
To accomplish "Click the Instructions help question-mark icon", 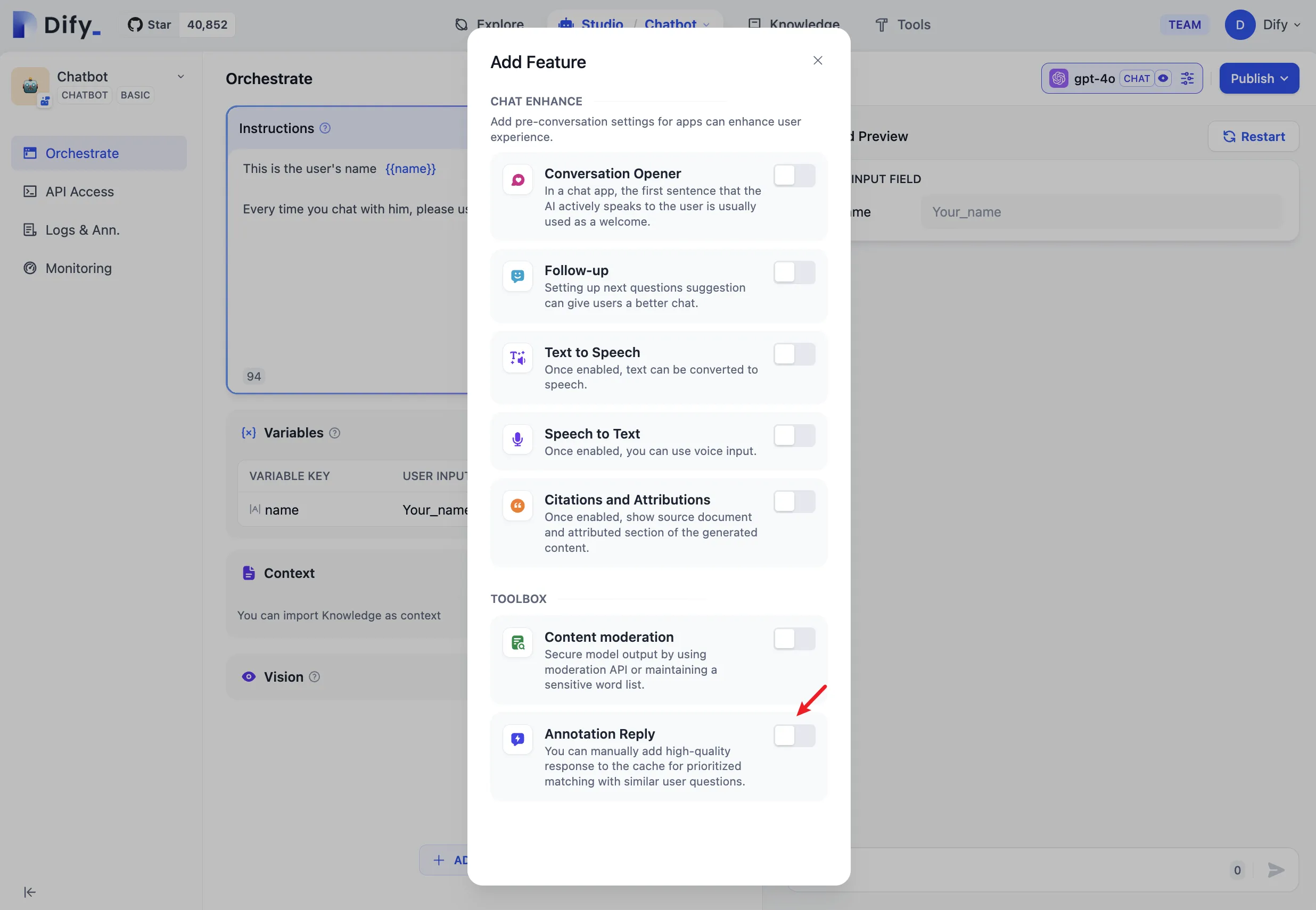I will coord(325,128).
